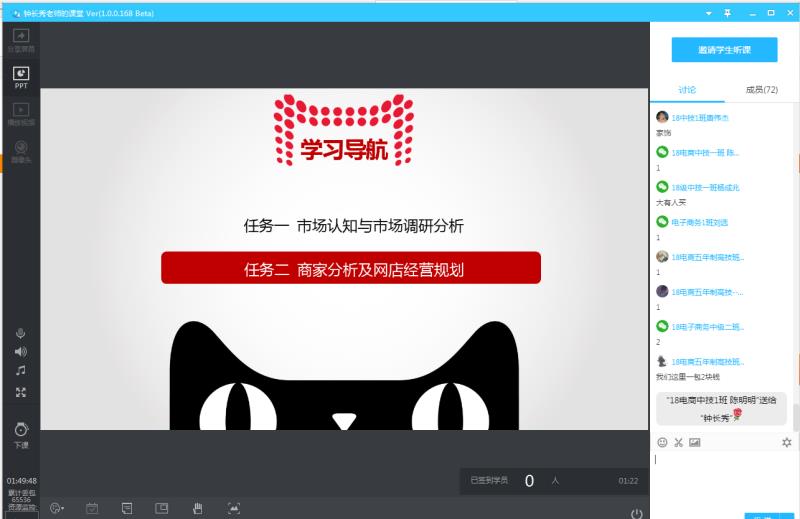Open chat settings gear icon
This screenshot has width=800, height=519.
[787, 442]
